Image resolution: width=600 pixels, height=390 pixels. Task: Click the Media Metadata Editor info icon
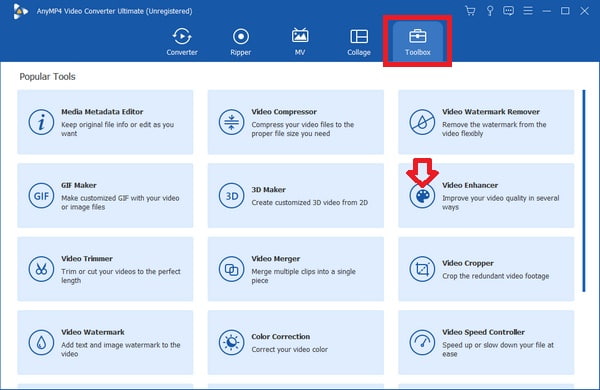tap(41, 122)
